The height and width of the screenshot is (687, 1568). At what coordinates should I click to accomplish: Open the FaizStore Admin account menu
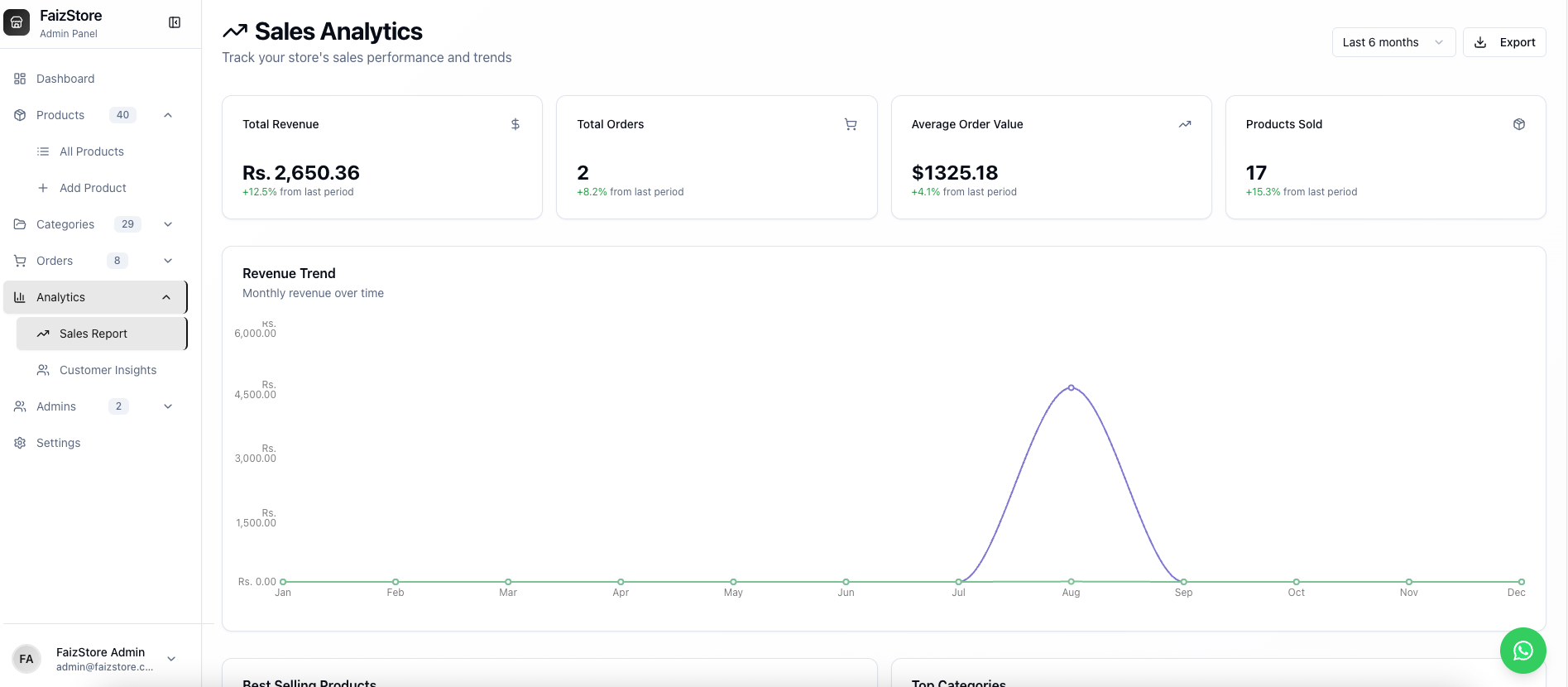pyautogui.click(x=171, y=659)
